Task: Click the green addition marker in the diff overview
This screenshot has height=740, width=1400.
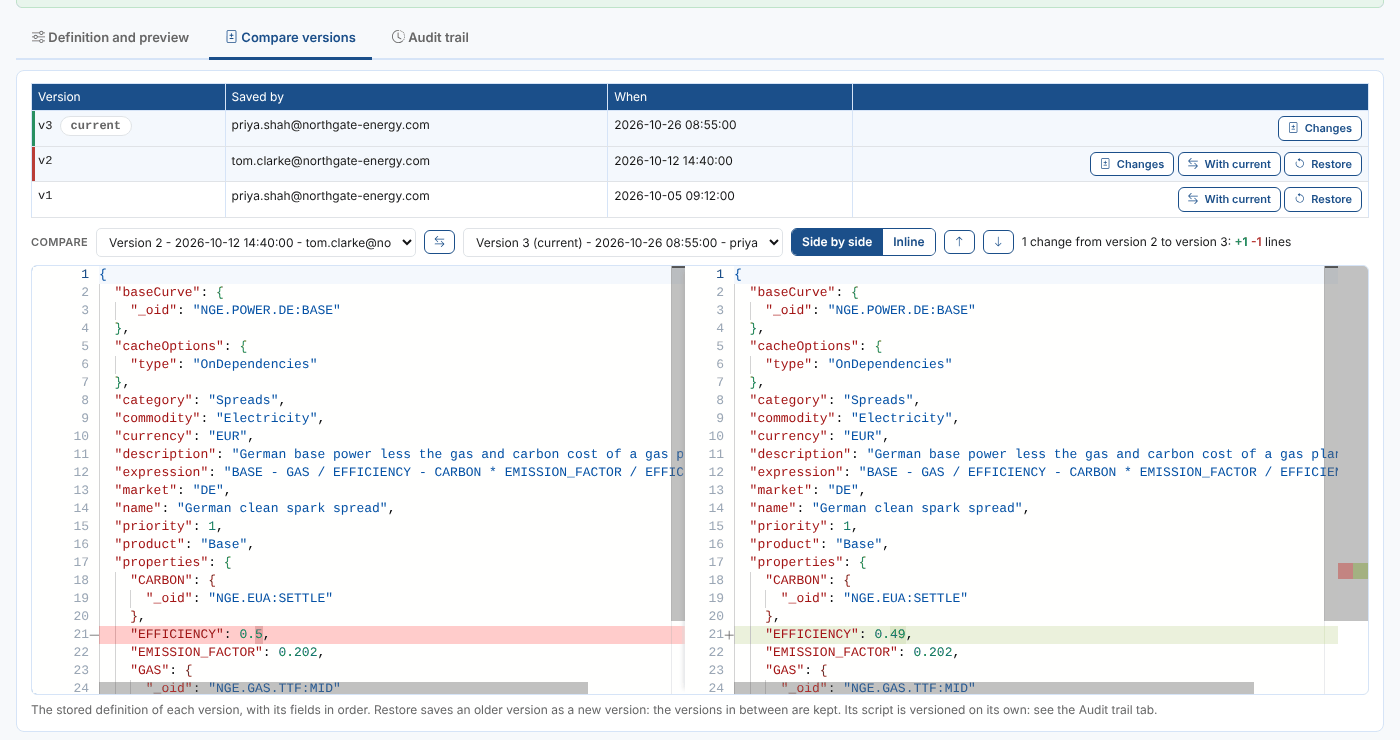Action: [1360, 571]
